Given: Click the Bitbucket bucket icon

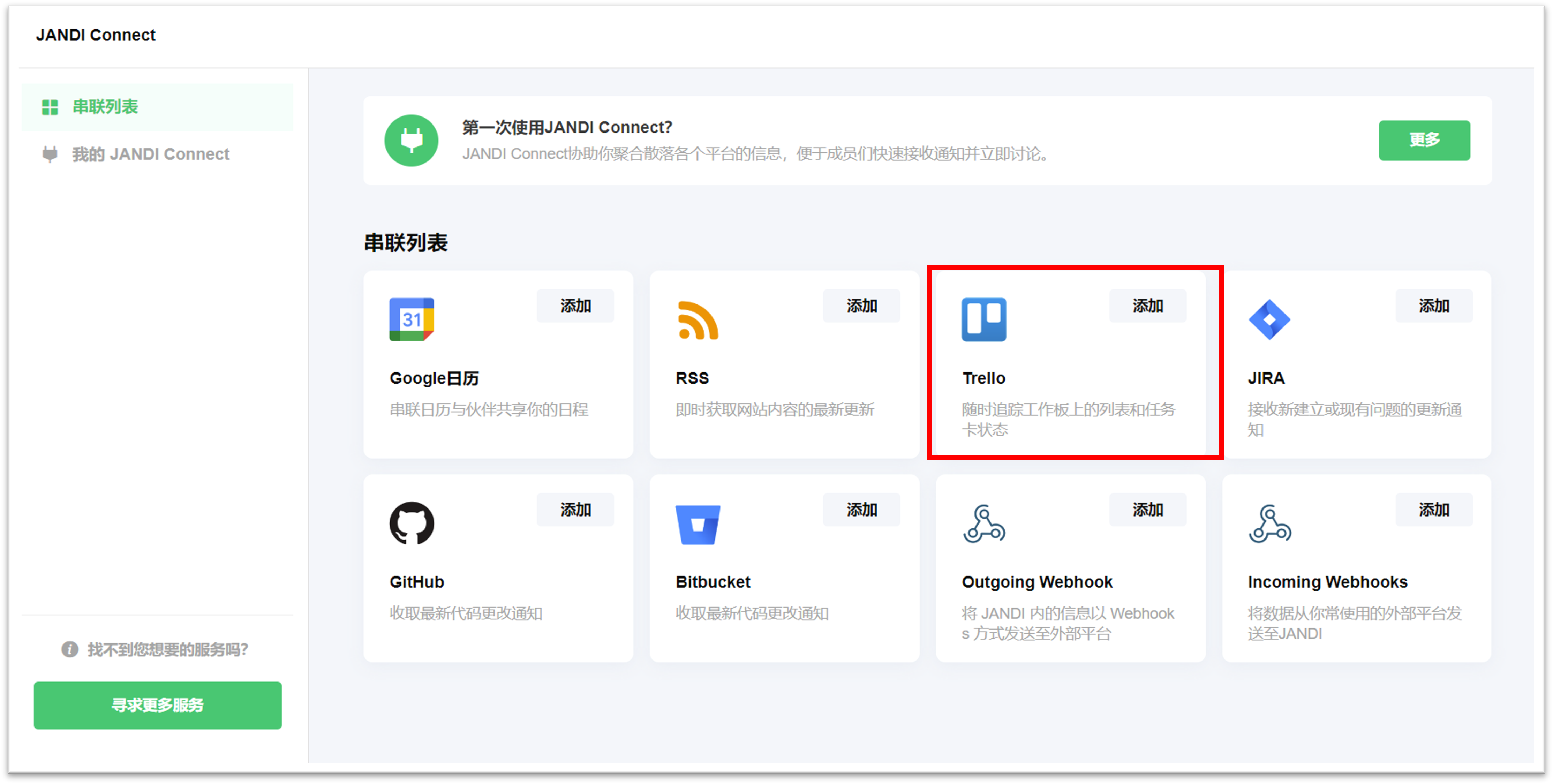Looking at the screenshot, I should pos(698,524).
